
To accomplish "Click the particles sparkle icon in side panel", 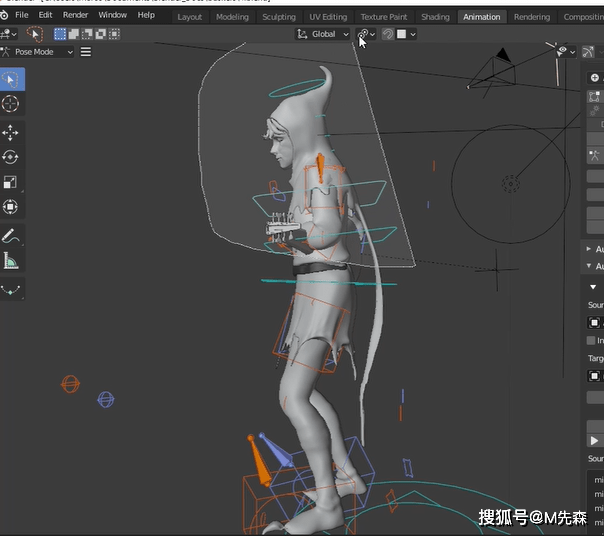I will [594, 111].
